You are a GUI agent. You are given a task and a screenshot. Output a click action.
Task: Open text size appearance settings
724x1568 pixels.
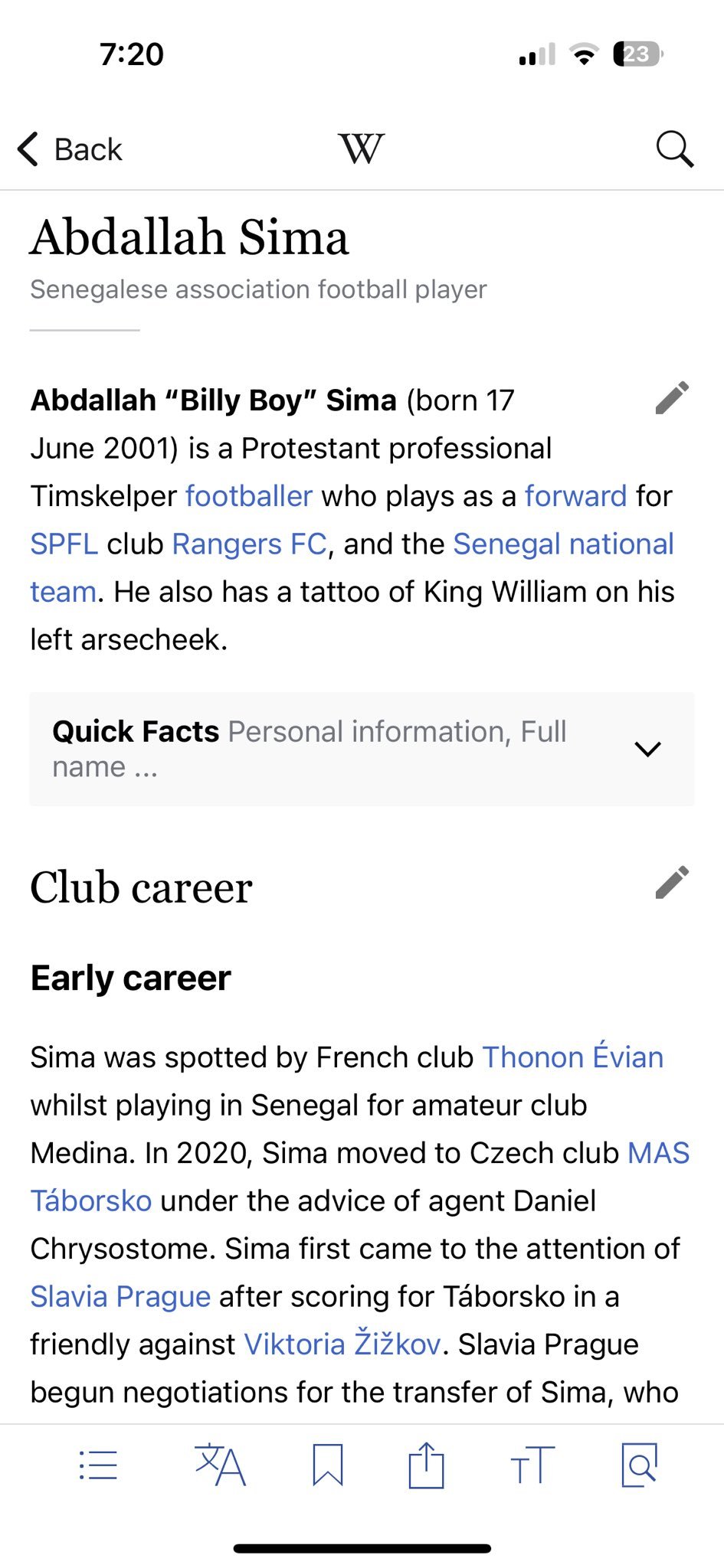(532, 1465)
